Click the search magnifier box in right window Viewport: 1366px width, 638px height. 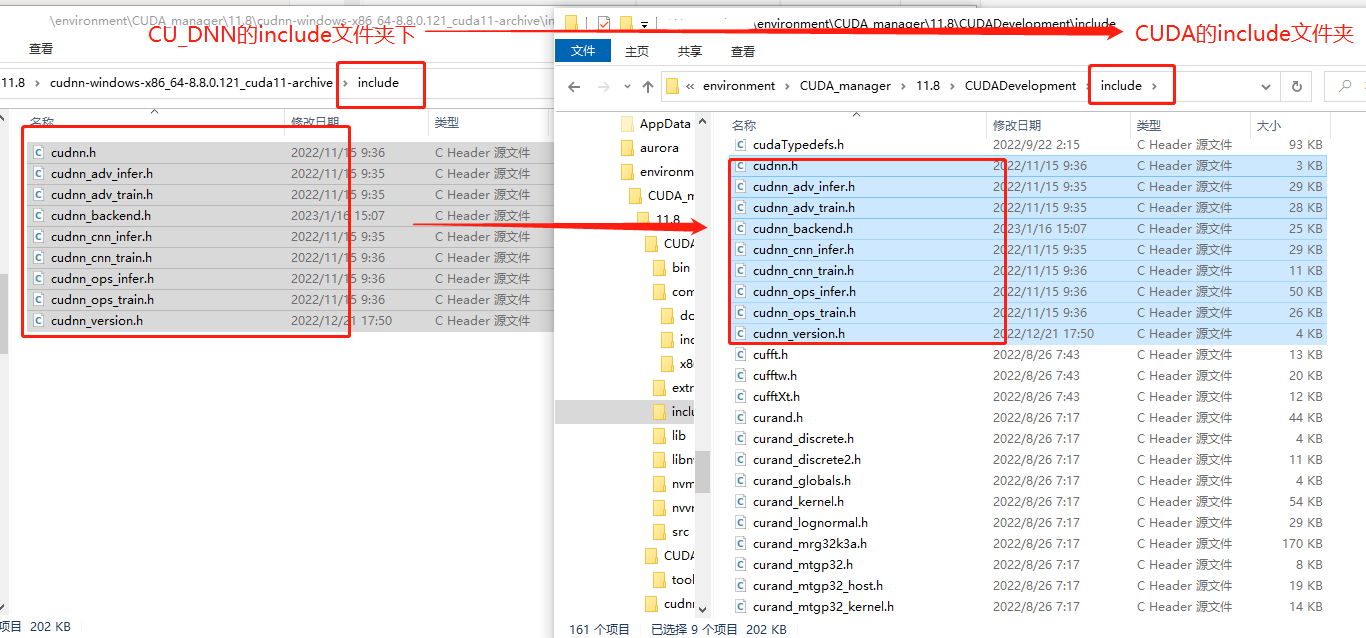coord(1344,86)
